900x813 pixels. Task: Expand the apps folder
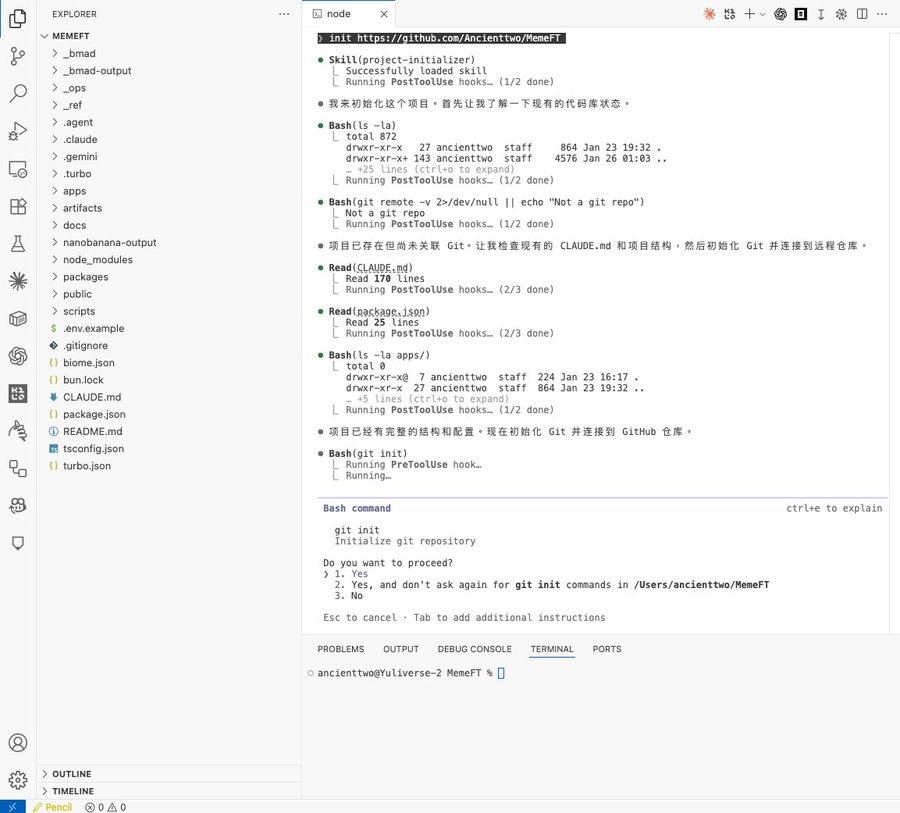click(x=169, y=191)
